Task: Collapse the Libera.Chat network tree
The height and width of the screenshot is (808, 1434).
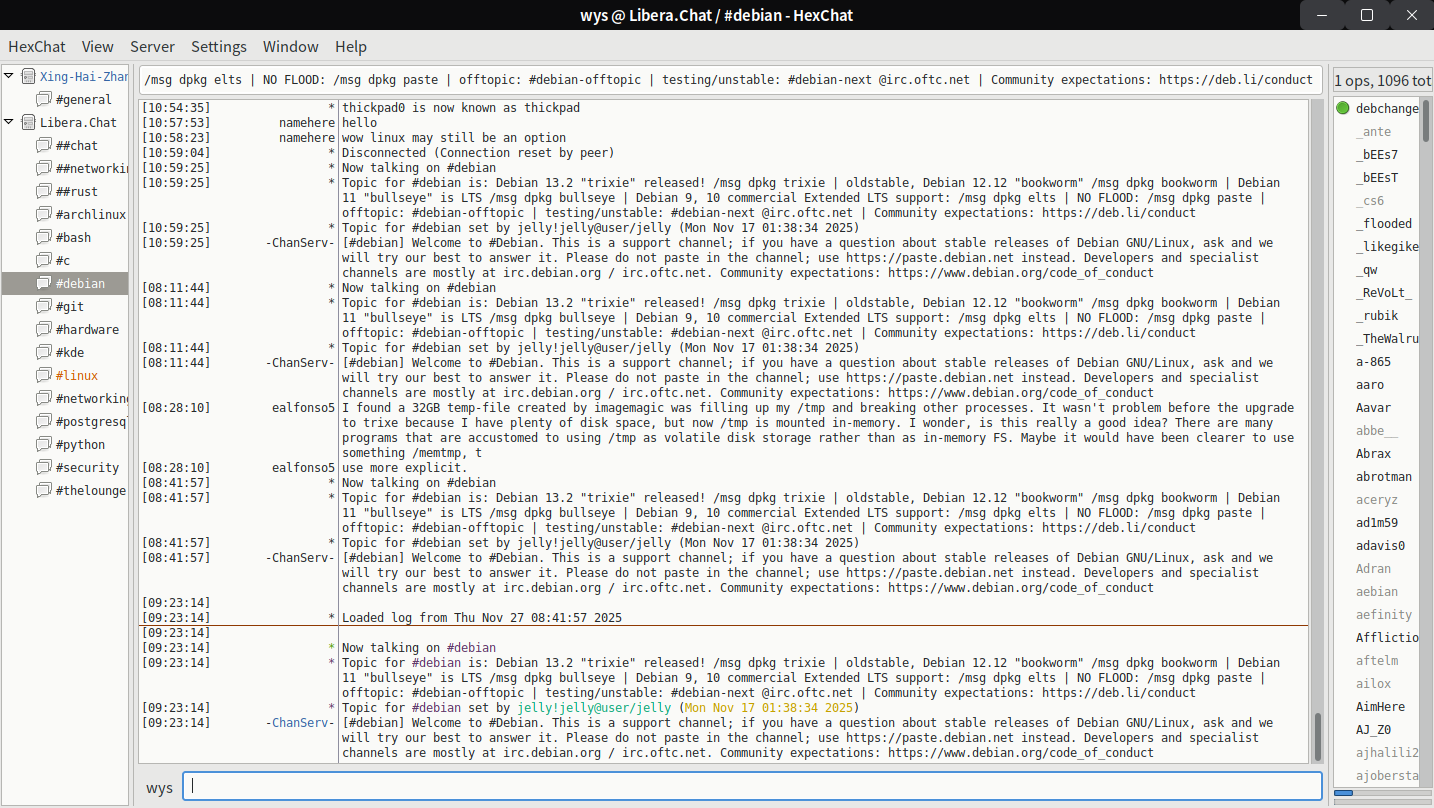Action: click(9, 122)
